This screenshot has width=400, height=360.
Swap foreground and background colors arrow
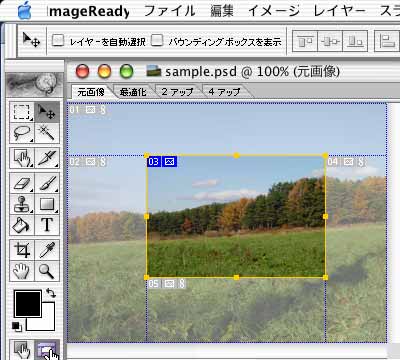pyautogui.click(x=51, y=293)
